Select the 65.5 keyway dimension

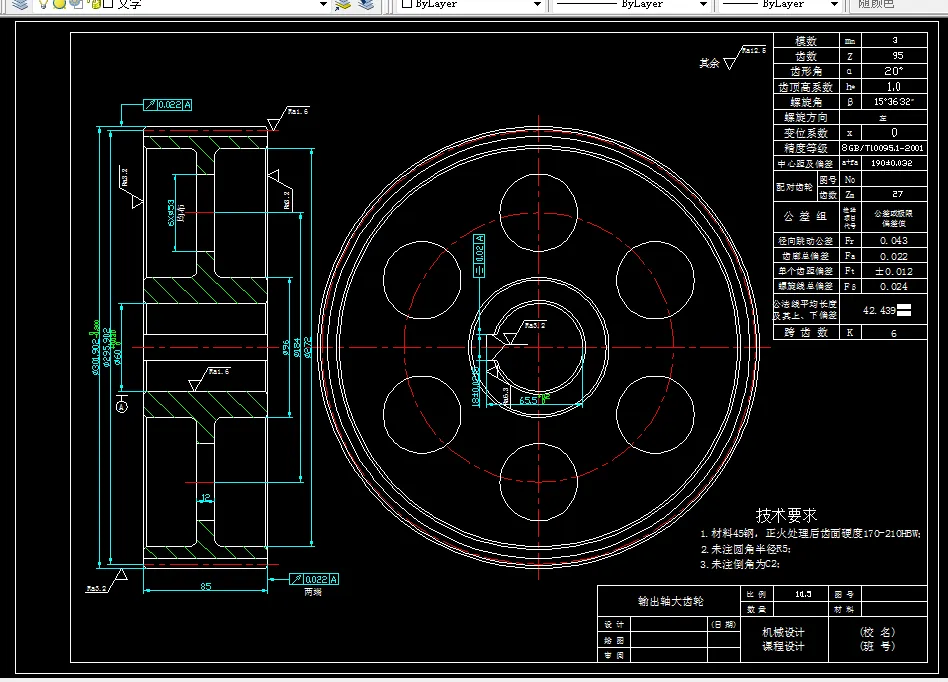tap(528, 400)
